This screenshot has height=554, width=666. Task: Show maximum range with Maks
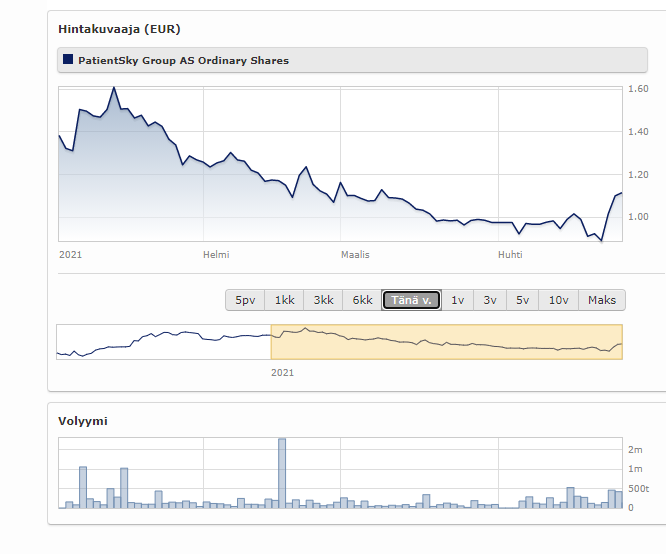click(x=602, y=300)
